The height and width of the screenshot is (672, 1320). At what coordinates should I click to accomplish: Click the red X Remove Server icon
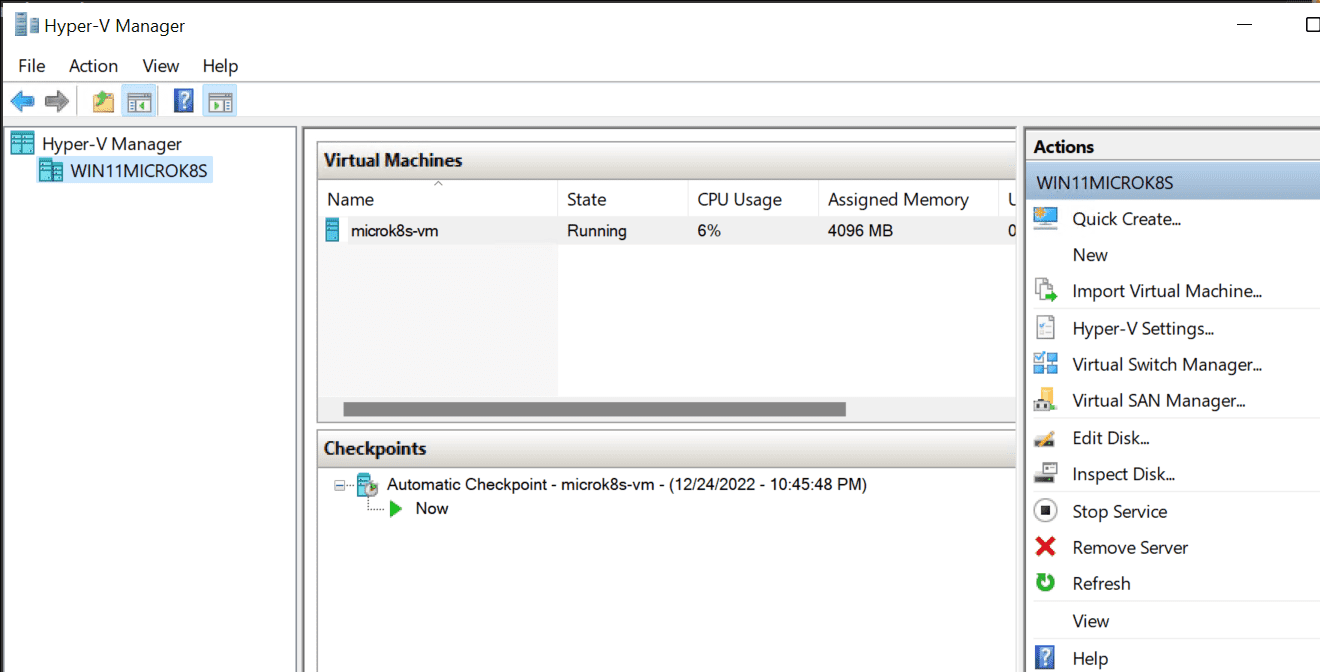1046,547
